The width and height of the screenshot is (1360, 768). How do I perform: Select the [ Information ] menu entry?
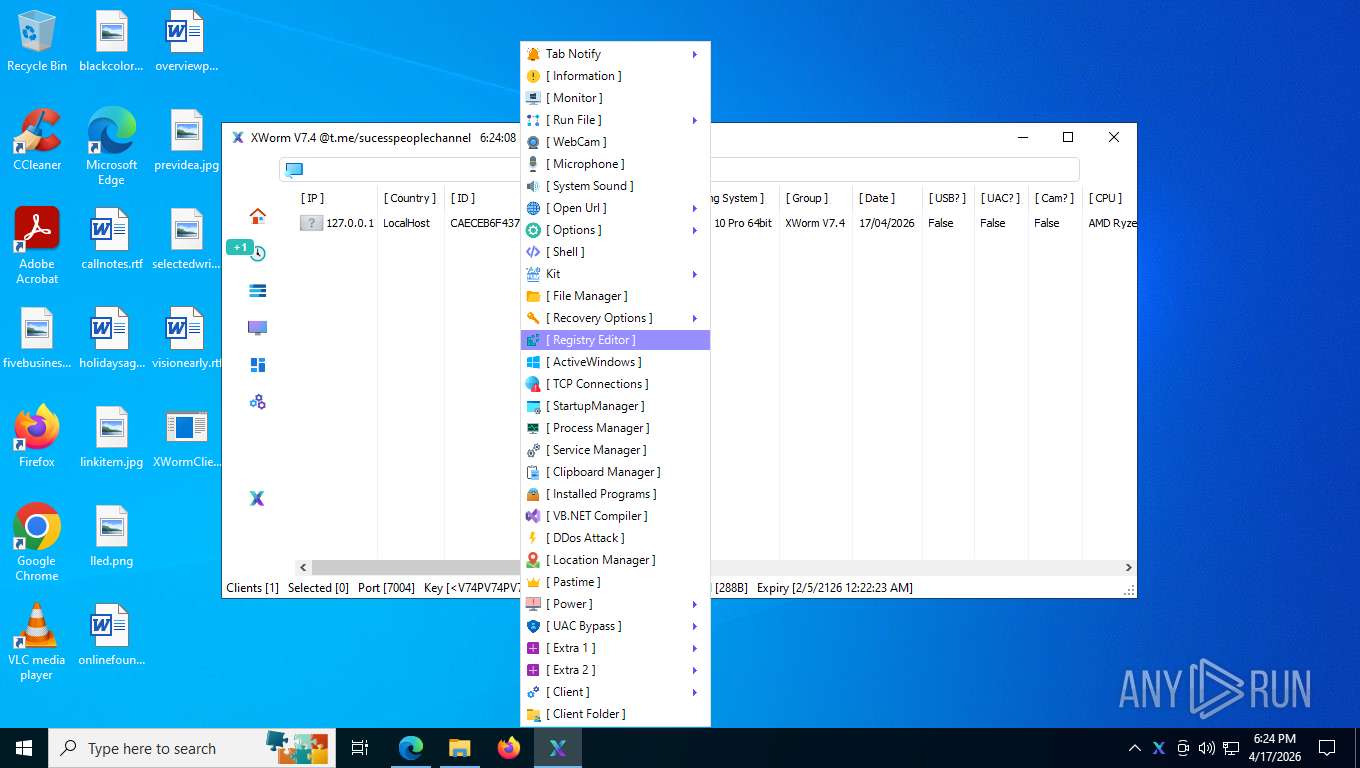click(615, 76)
